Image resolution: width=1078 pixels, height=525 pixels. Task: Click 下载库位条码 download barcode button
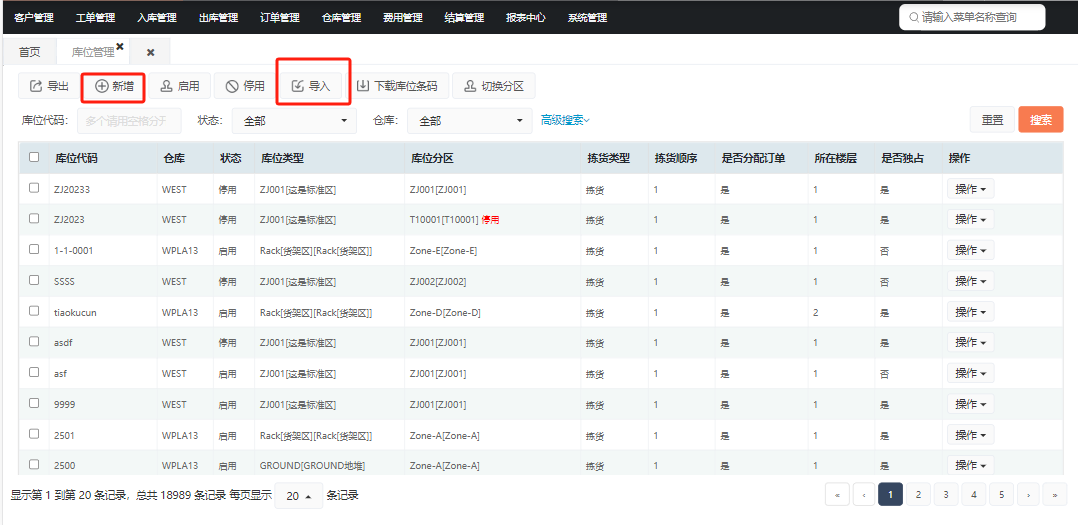coord(397,86)
